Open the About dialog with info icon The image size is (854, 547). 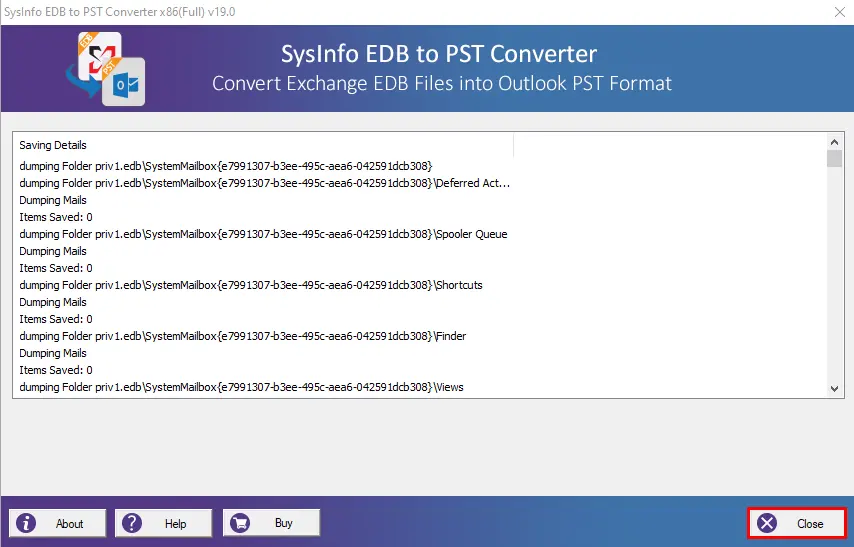click(57, 523)
